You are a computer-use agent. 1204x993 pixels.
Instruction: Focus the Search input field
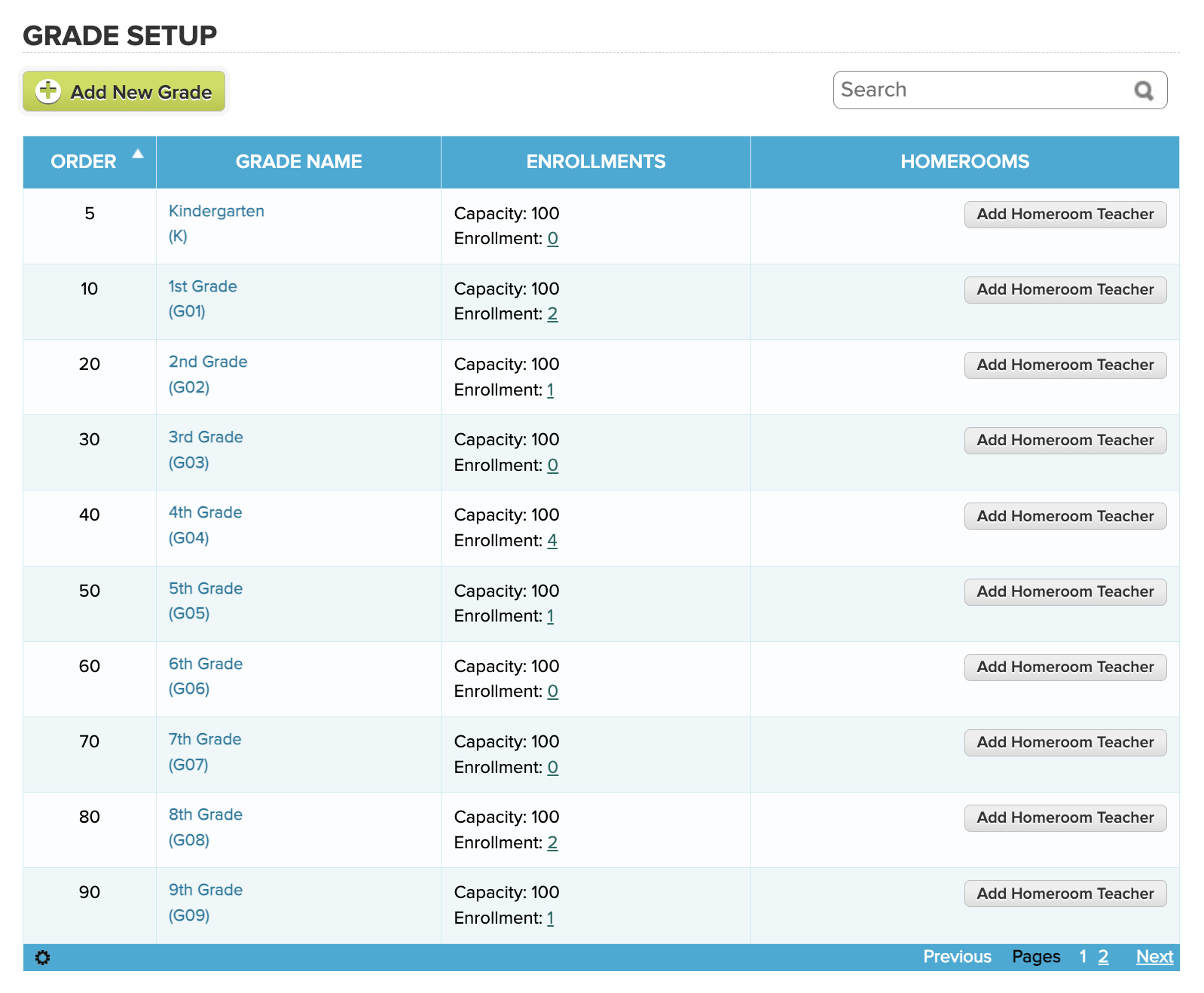1000,90
